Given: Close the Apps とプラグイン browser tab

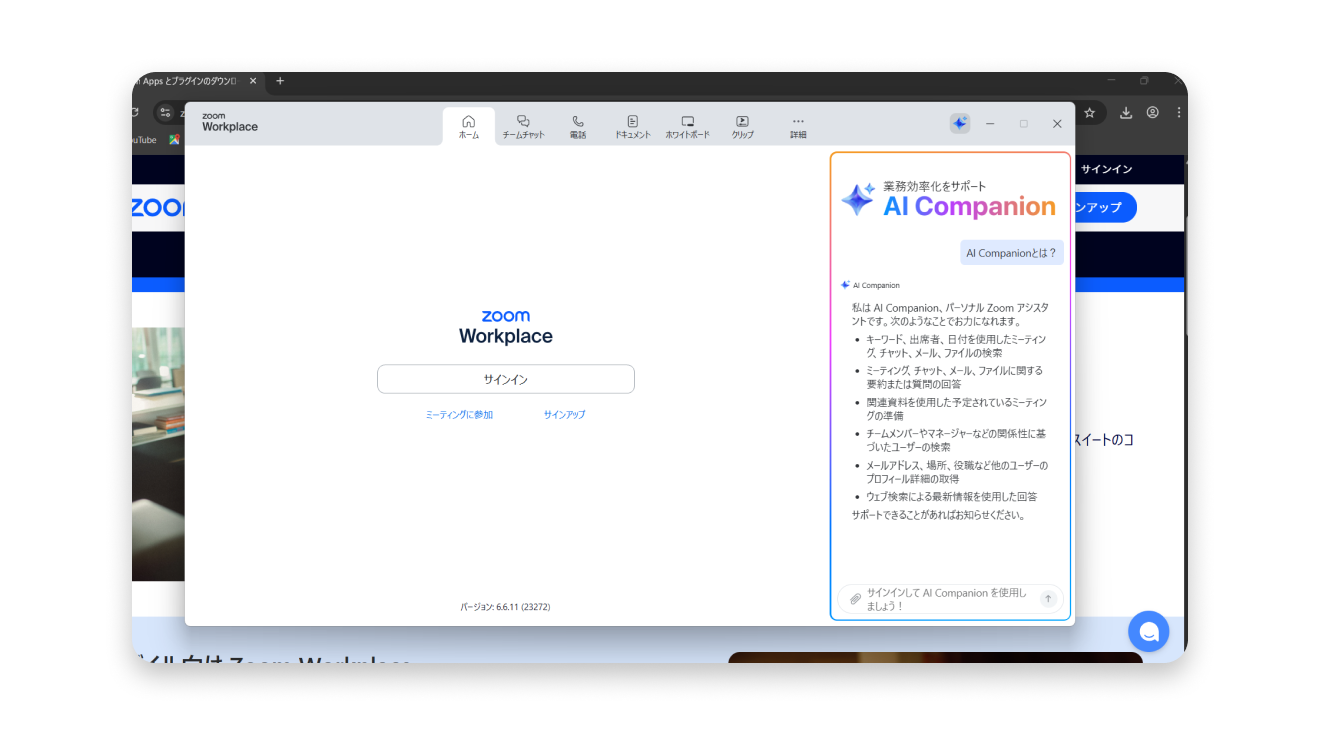Looking at the screenshot, I should (253, 81).
